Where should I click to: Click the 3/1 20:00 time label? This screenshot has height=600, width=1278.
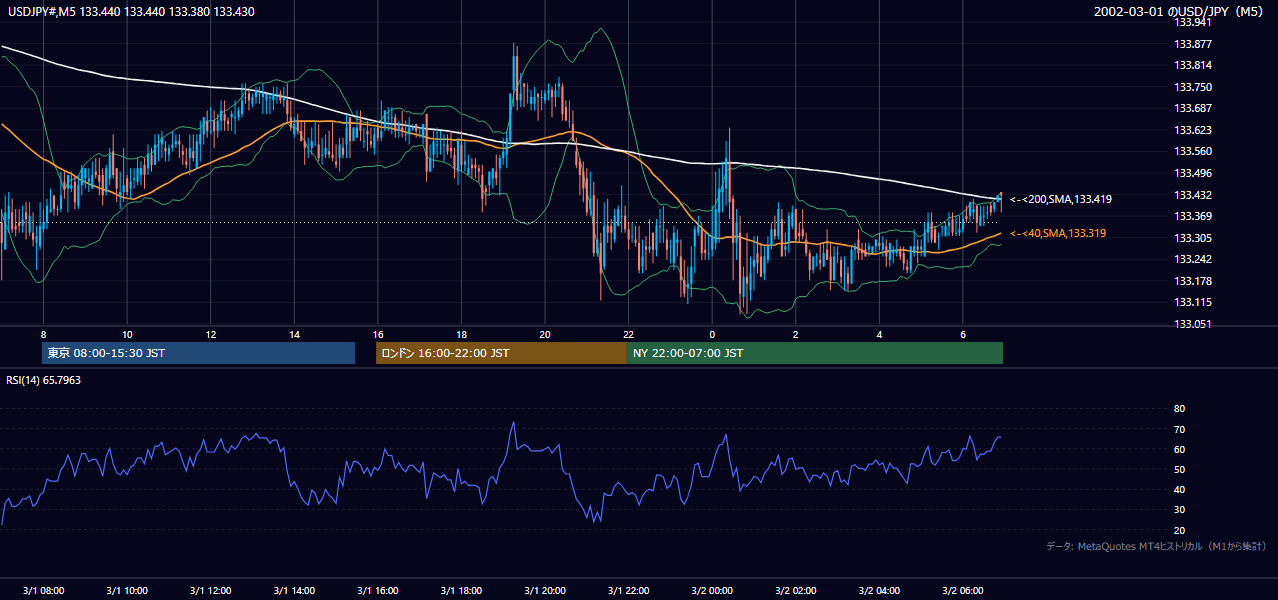point(544,590)
